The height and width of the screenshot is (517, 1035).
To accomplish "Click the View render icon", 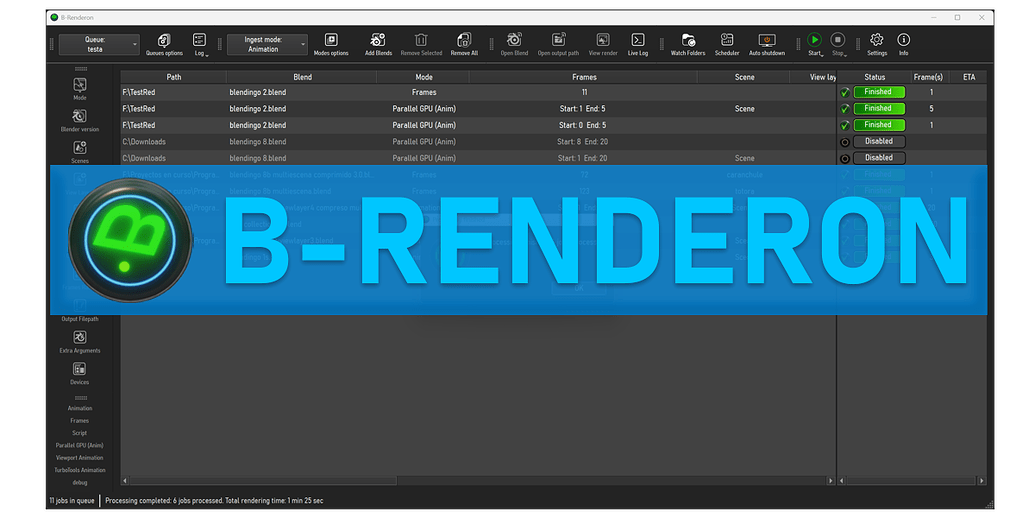I will (603, 40).
